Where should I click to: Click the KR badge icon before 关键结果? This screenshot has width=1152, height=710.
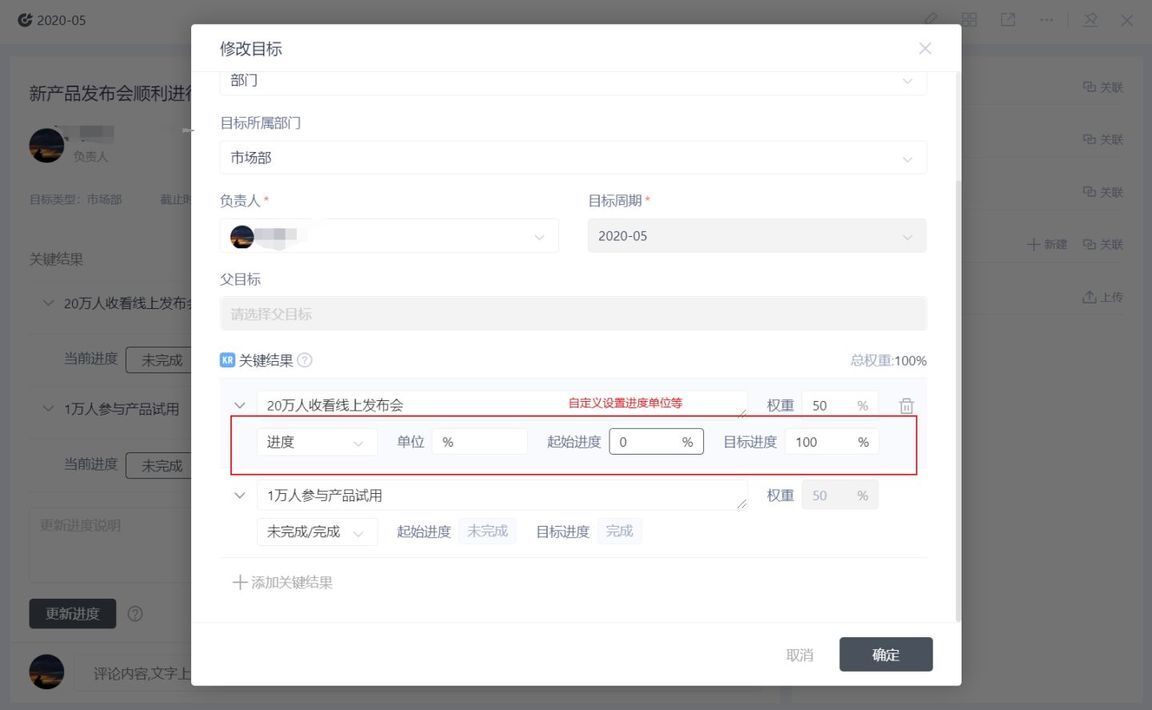[x=227, y=360]
